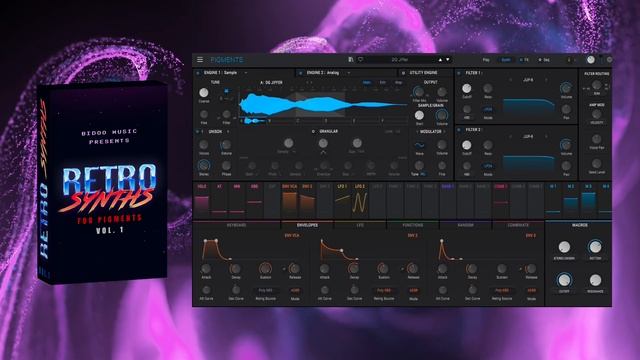Click the Output Filter Mix knob

coord(419,92)
